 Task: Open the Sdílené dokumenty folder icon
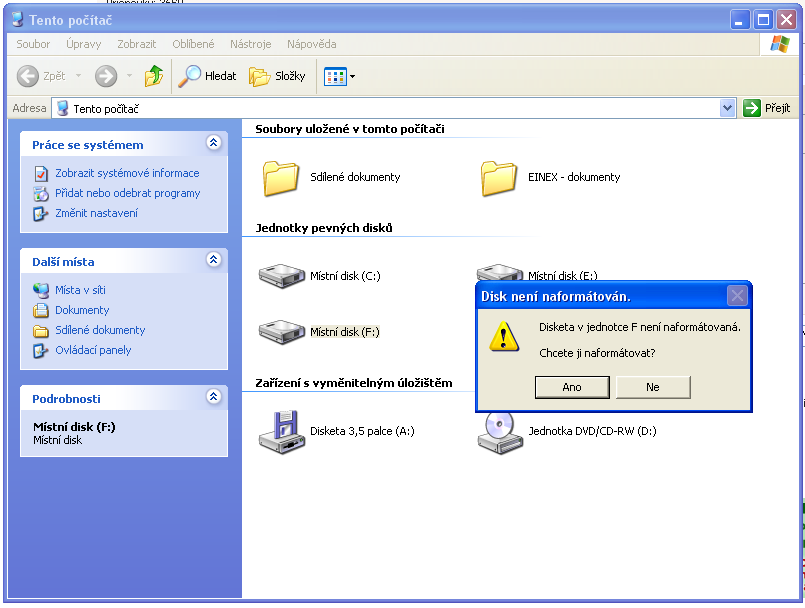click(281, 177)
